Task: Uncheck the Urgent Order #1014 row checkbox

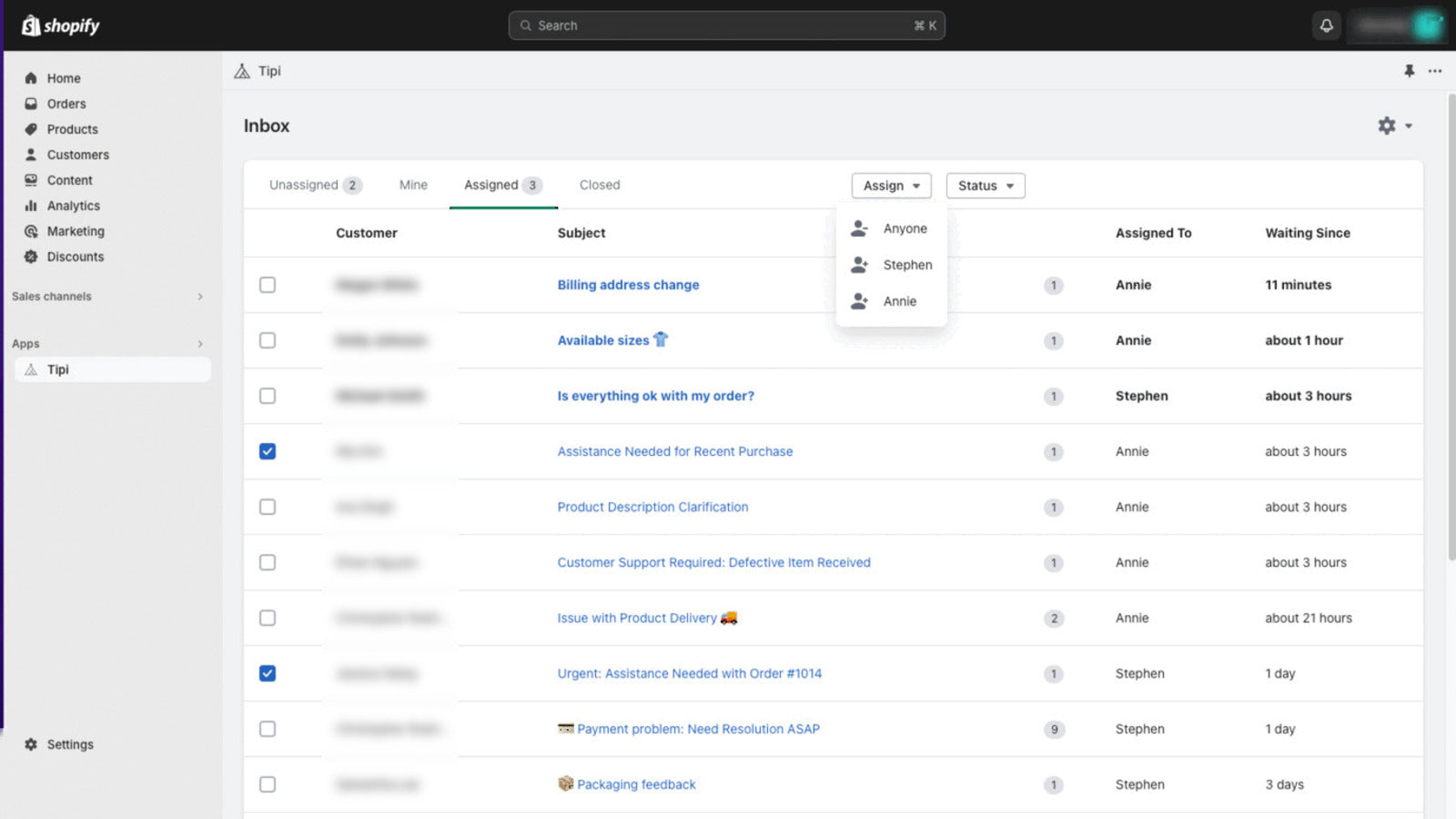Action: [268, 673]
